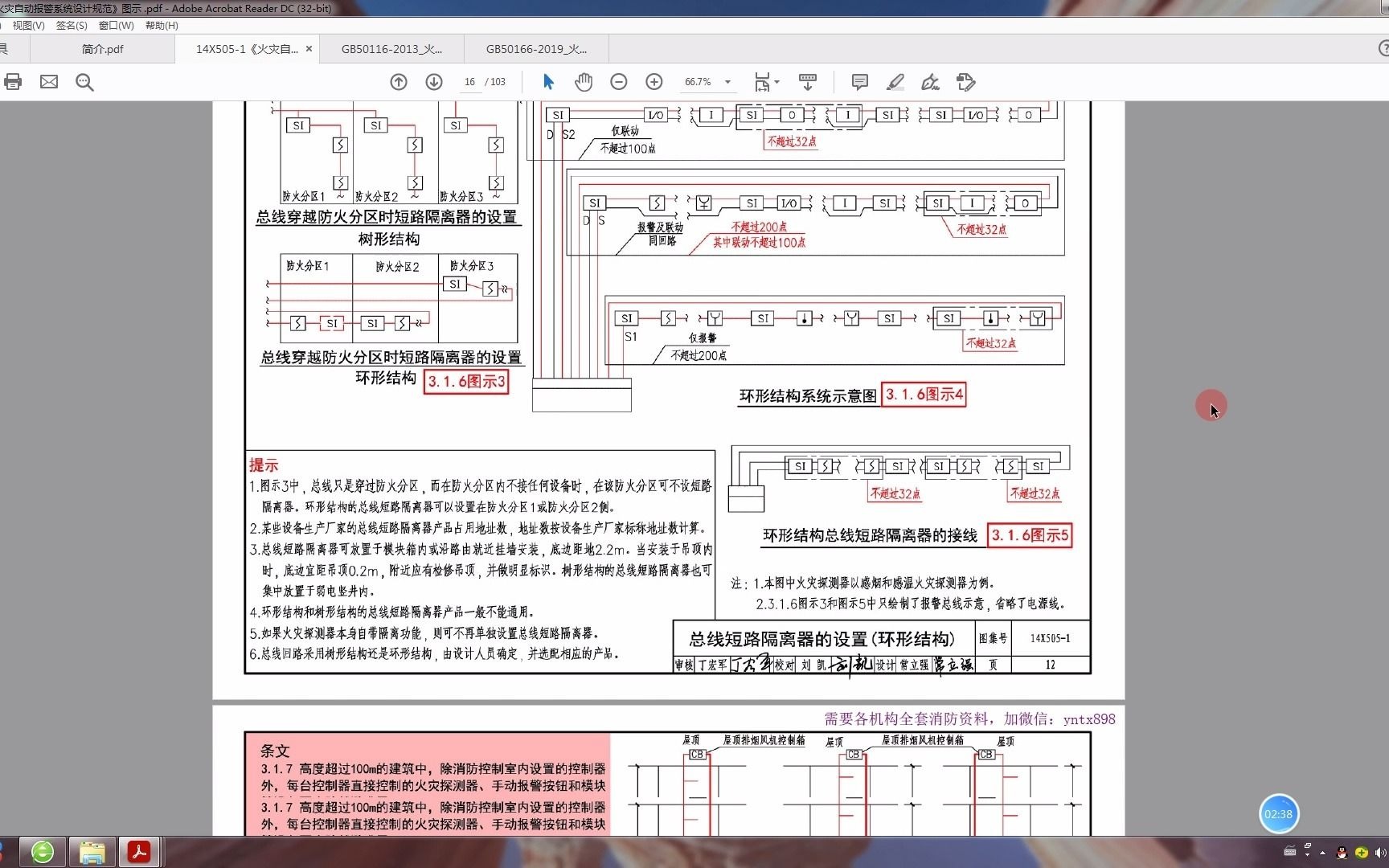Print the document with the printer icon

pos(13,82)
